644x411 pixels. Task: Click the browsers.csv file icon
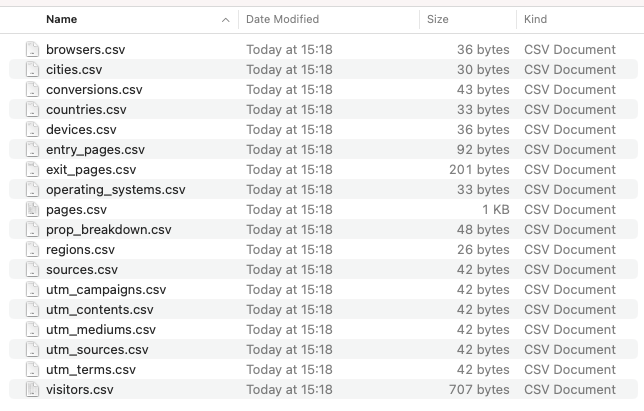tap(32, 50)
